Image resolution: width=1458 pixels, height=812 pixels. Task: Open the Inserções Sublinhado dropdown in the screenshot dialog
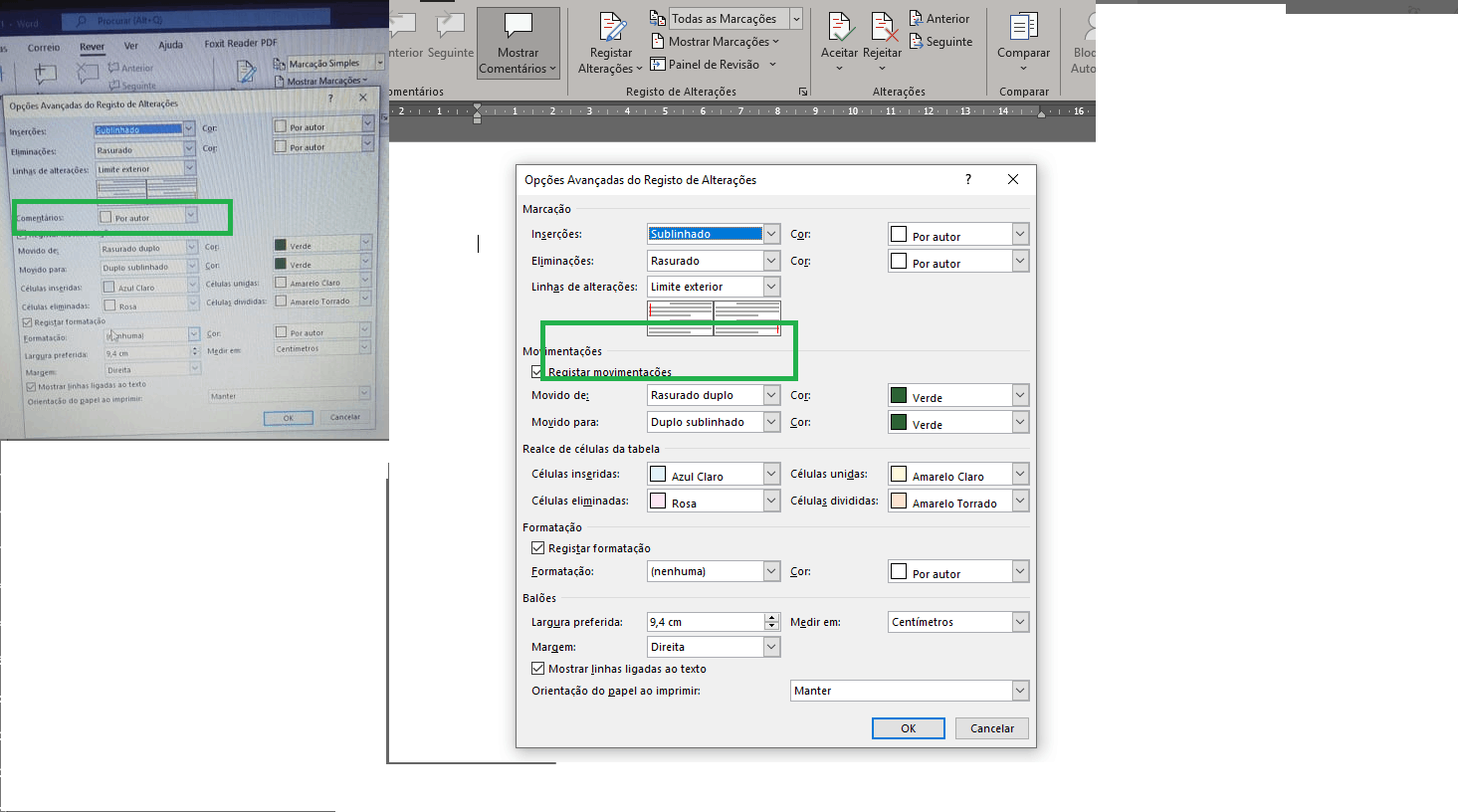coord(771,234)
